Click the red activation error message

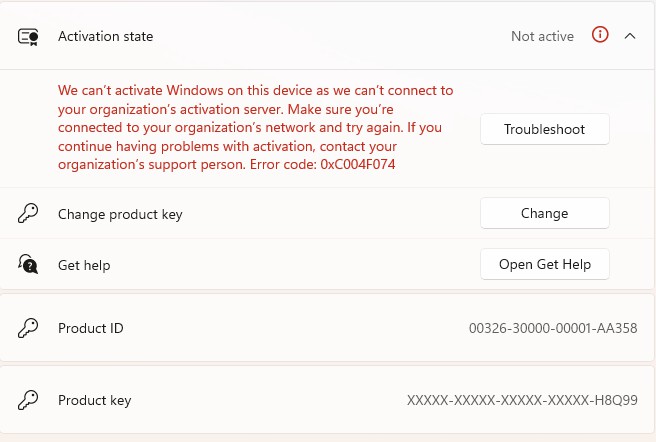(x=256, y=127)
